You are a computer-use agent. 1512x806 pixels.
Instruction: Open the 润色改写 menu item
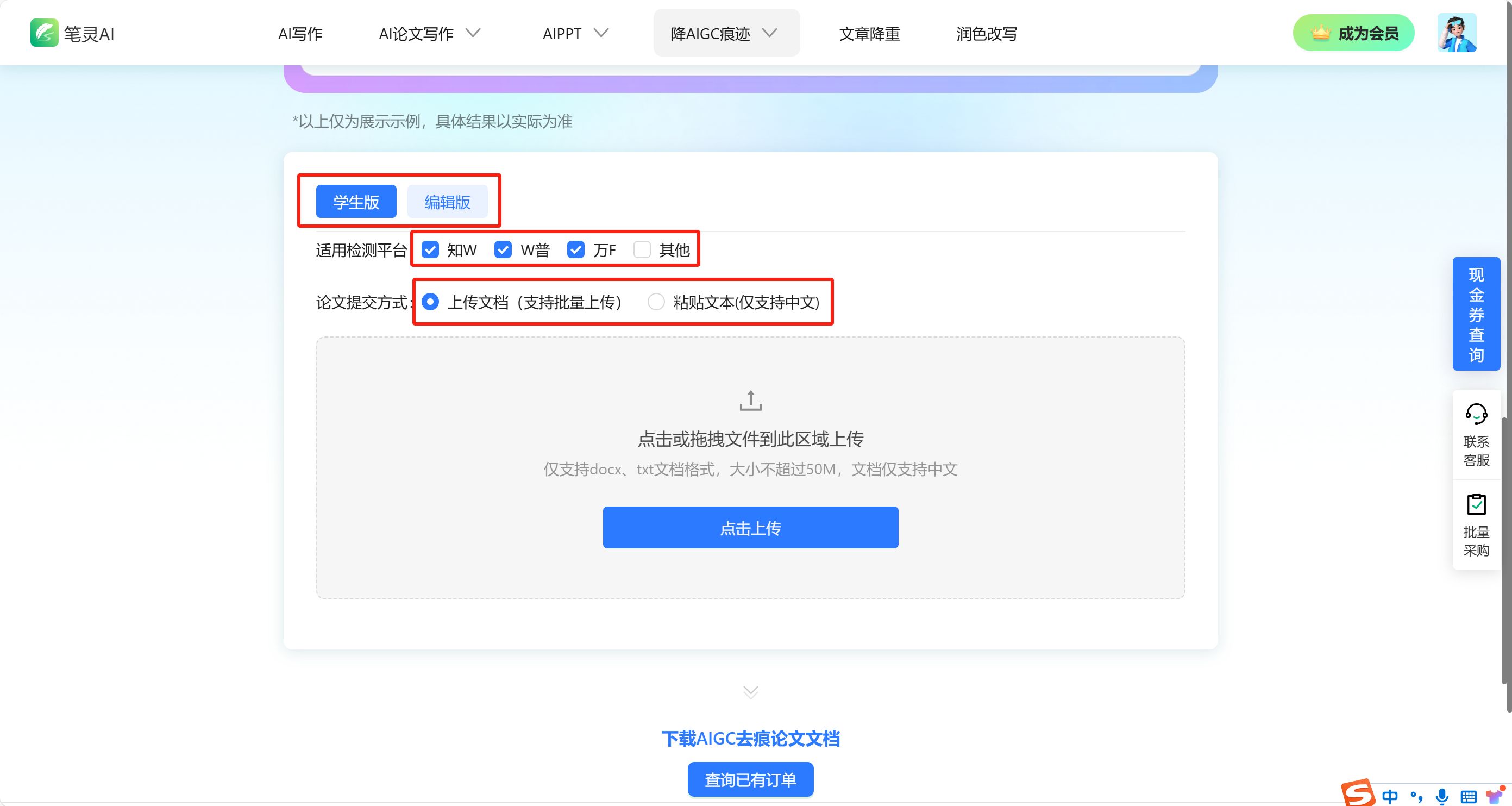(x=987, y=34)
